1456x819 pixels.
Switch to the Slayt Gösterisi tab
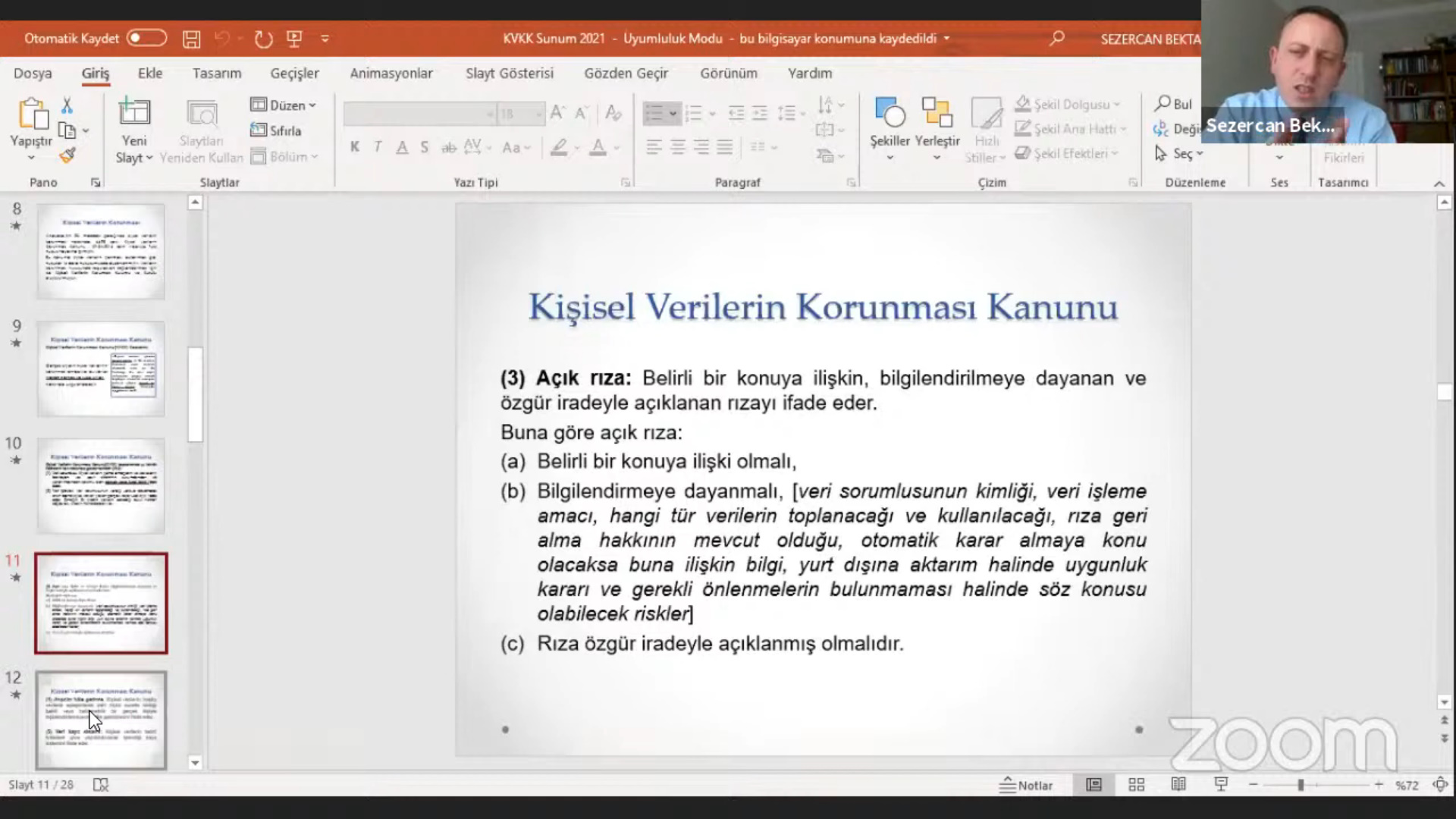coord(509,74)
